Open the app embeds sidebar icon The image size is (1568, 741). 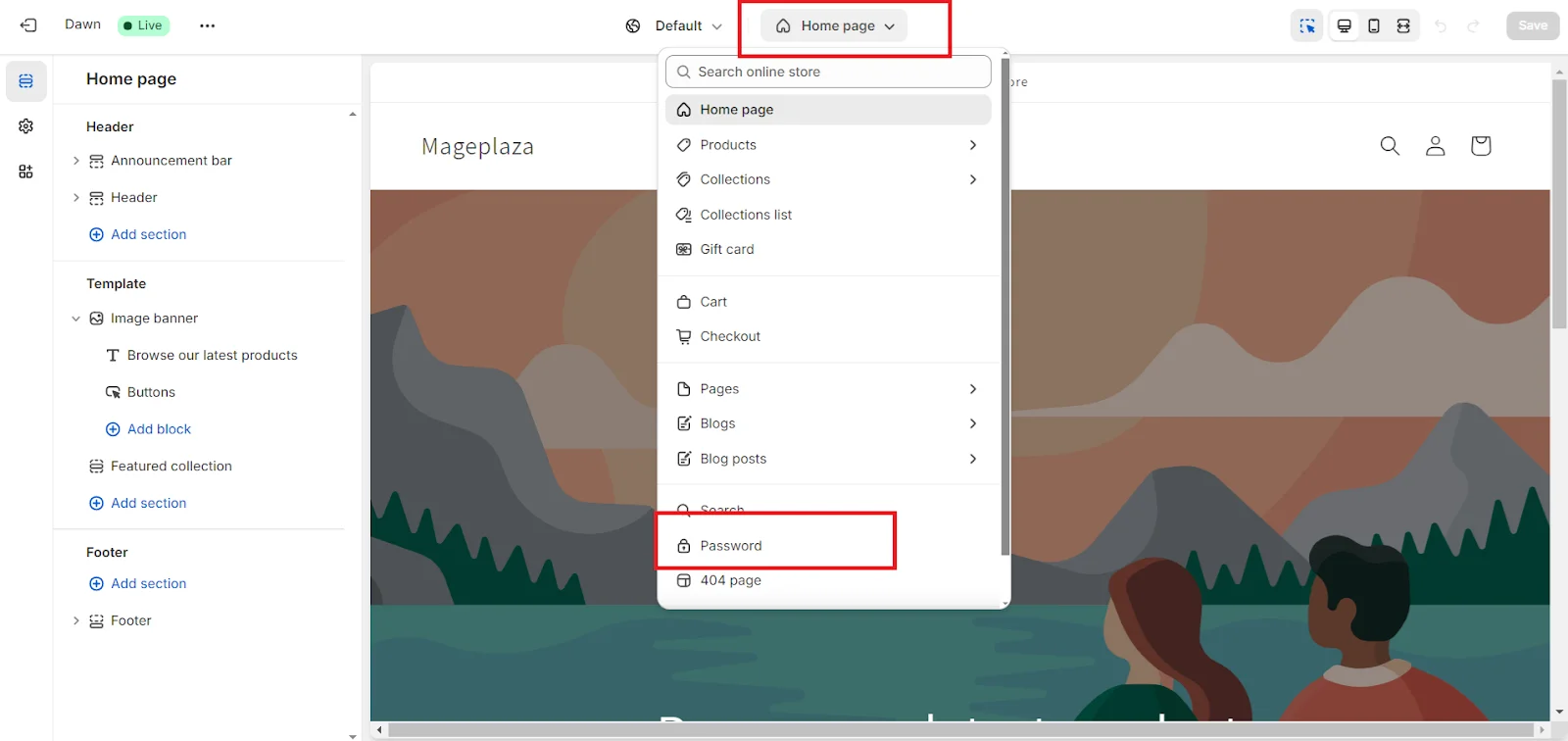coord(26,172)
